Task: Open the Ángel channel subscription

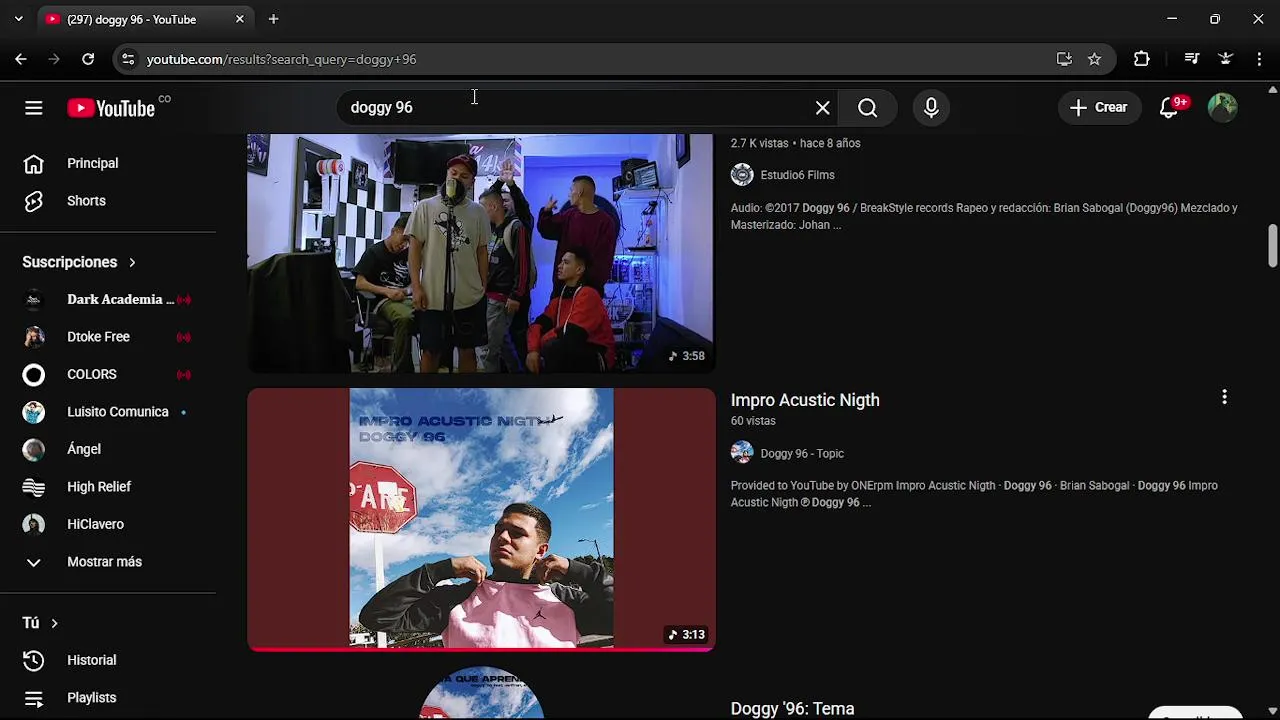Action: 108,449
